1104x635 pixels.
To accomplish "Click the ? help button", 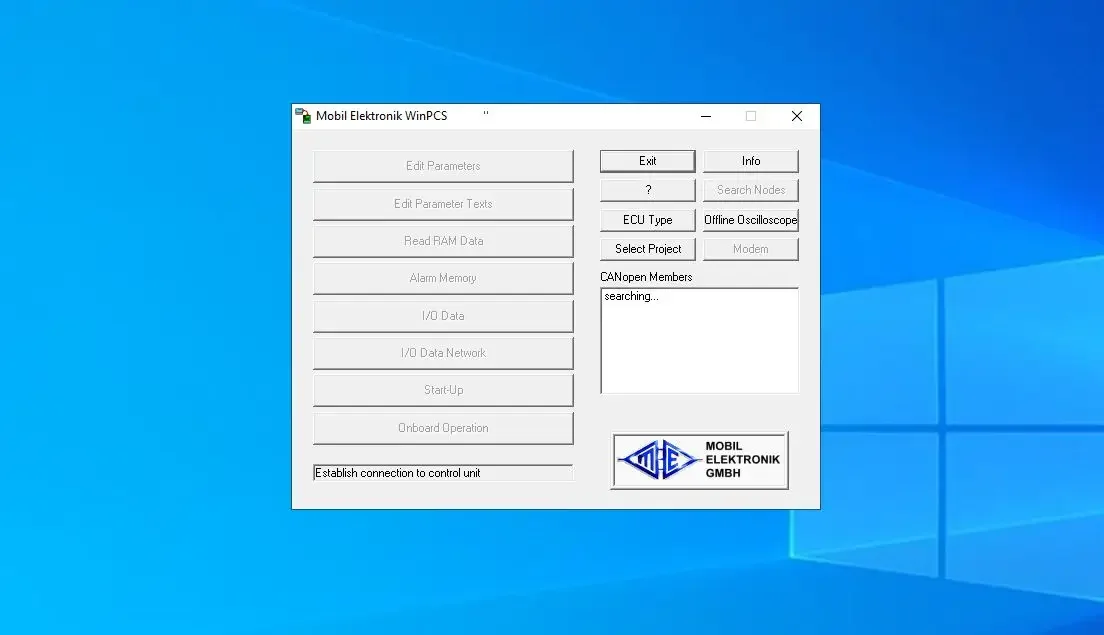I will coord(647,190).
